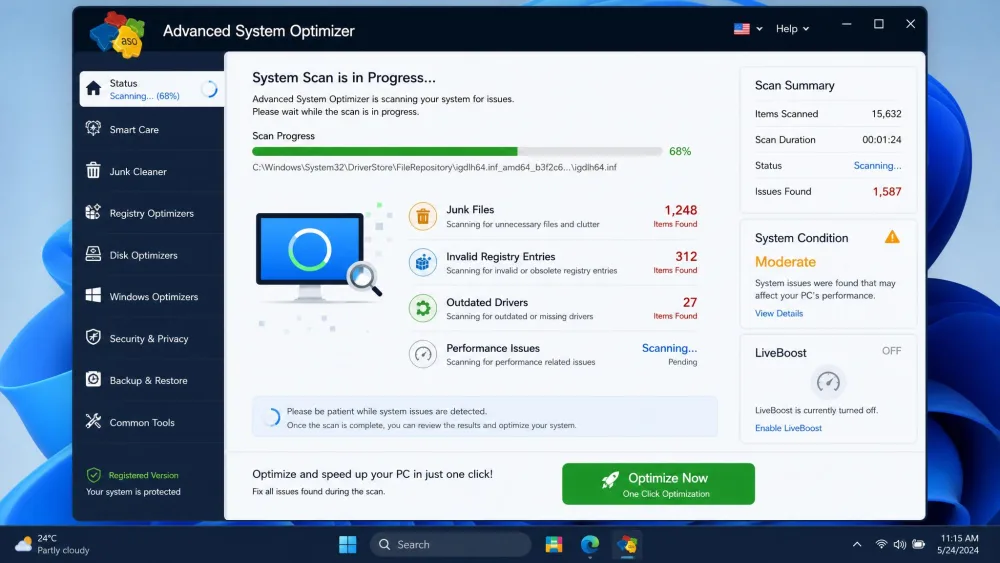This screenshot has width=1000, height=563.
Task: Launch Microsoft Edge from the taskbar
Action: coord(590,545)
